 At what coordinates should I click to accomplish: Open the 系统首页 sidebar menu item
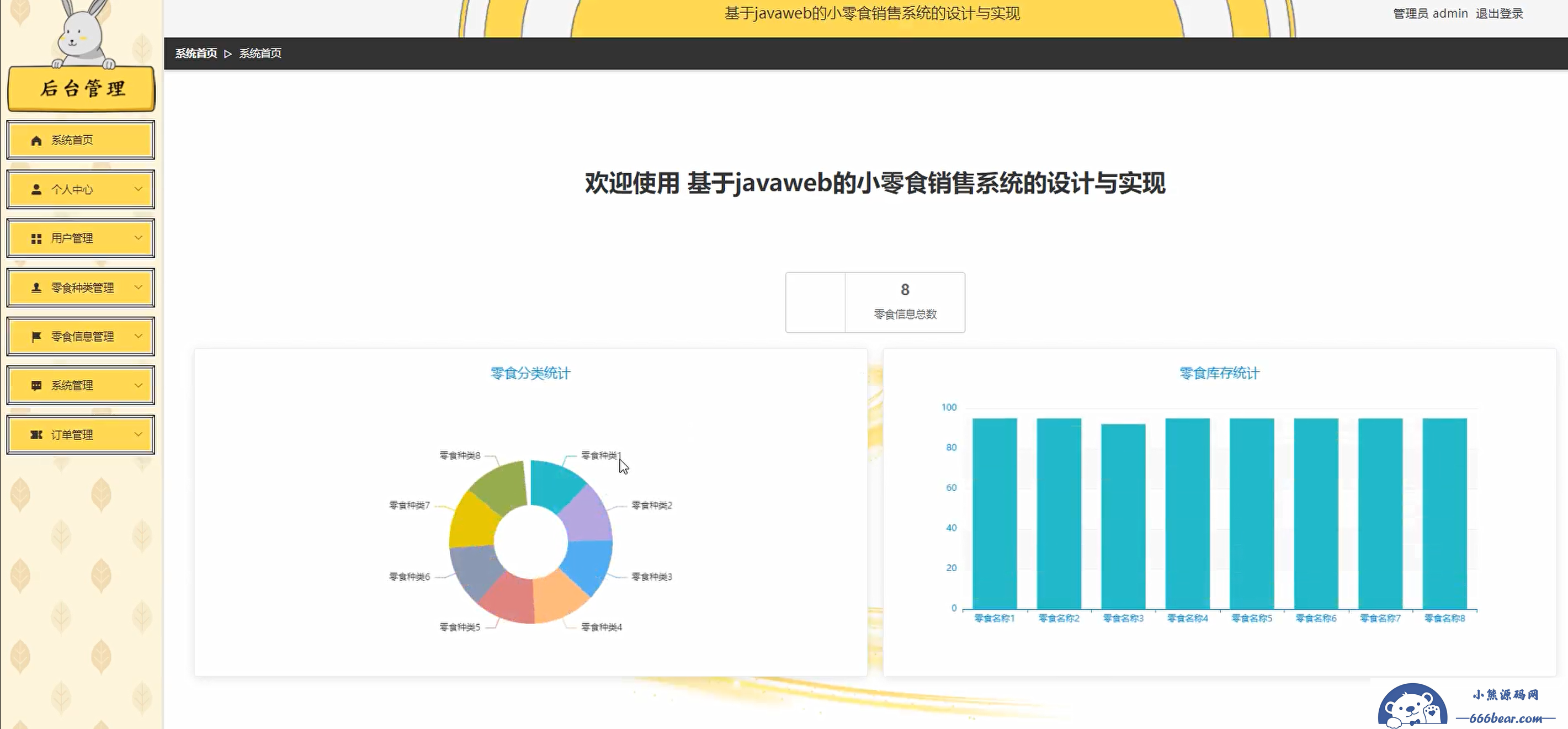point(81,140)
